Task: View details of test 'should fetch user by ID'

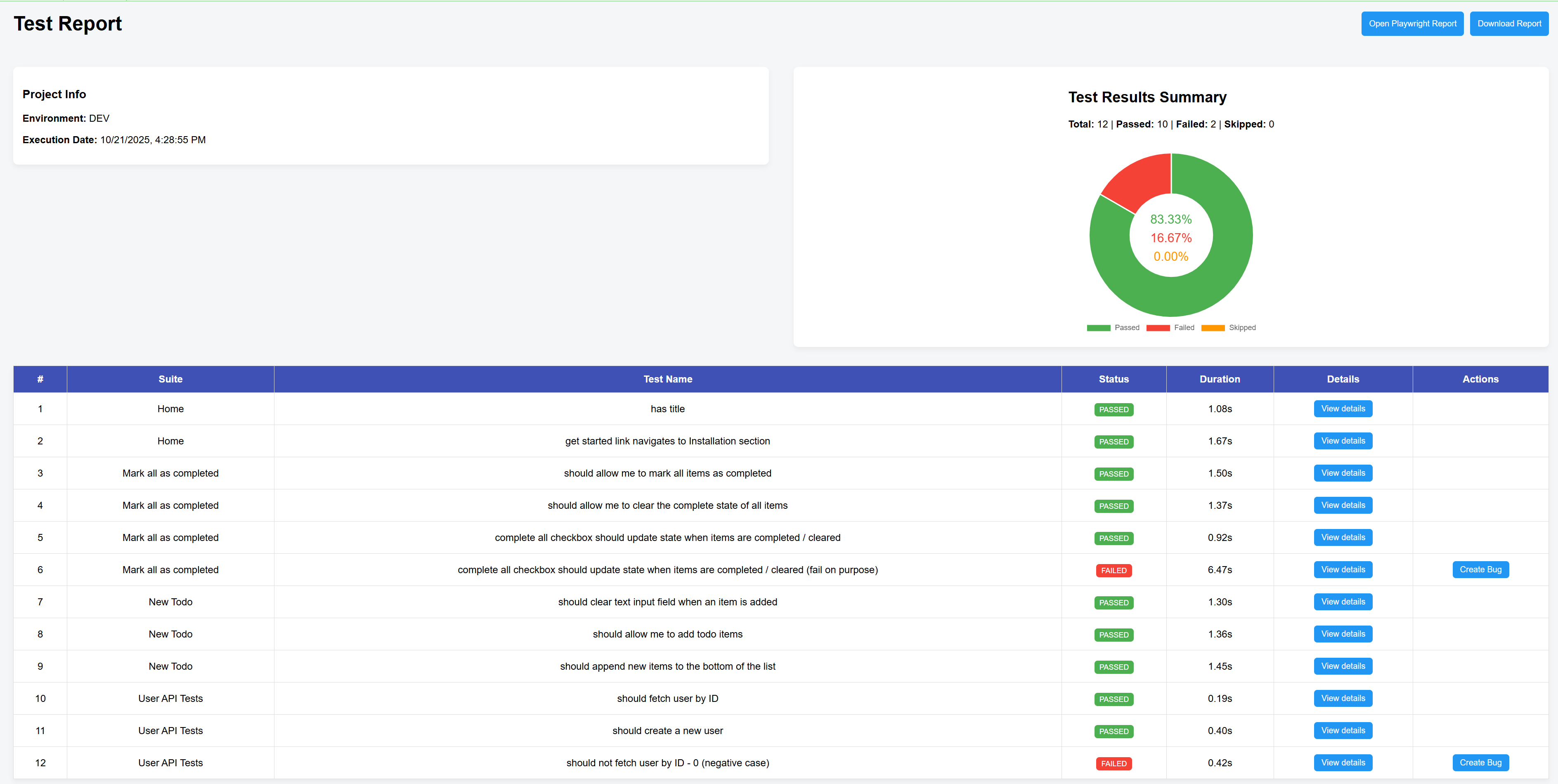Action: click(x=1343, y=698)
